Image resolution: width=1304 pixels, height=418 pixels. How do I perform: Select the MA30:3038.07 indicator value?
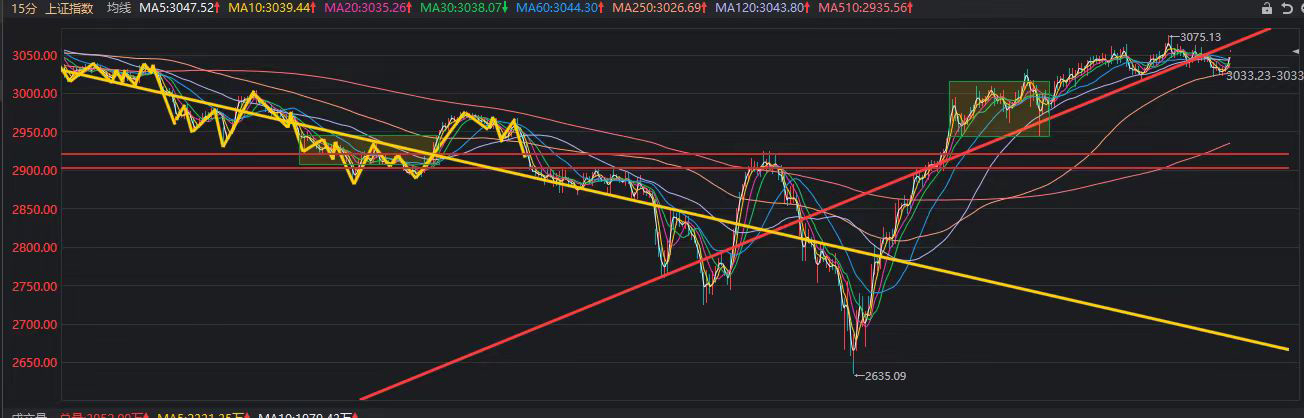461,8
